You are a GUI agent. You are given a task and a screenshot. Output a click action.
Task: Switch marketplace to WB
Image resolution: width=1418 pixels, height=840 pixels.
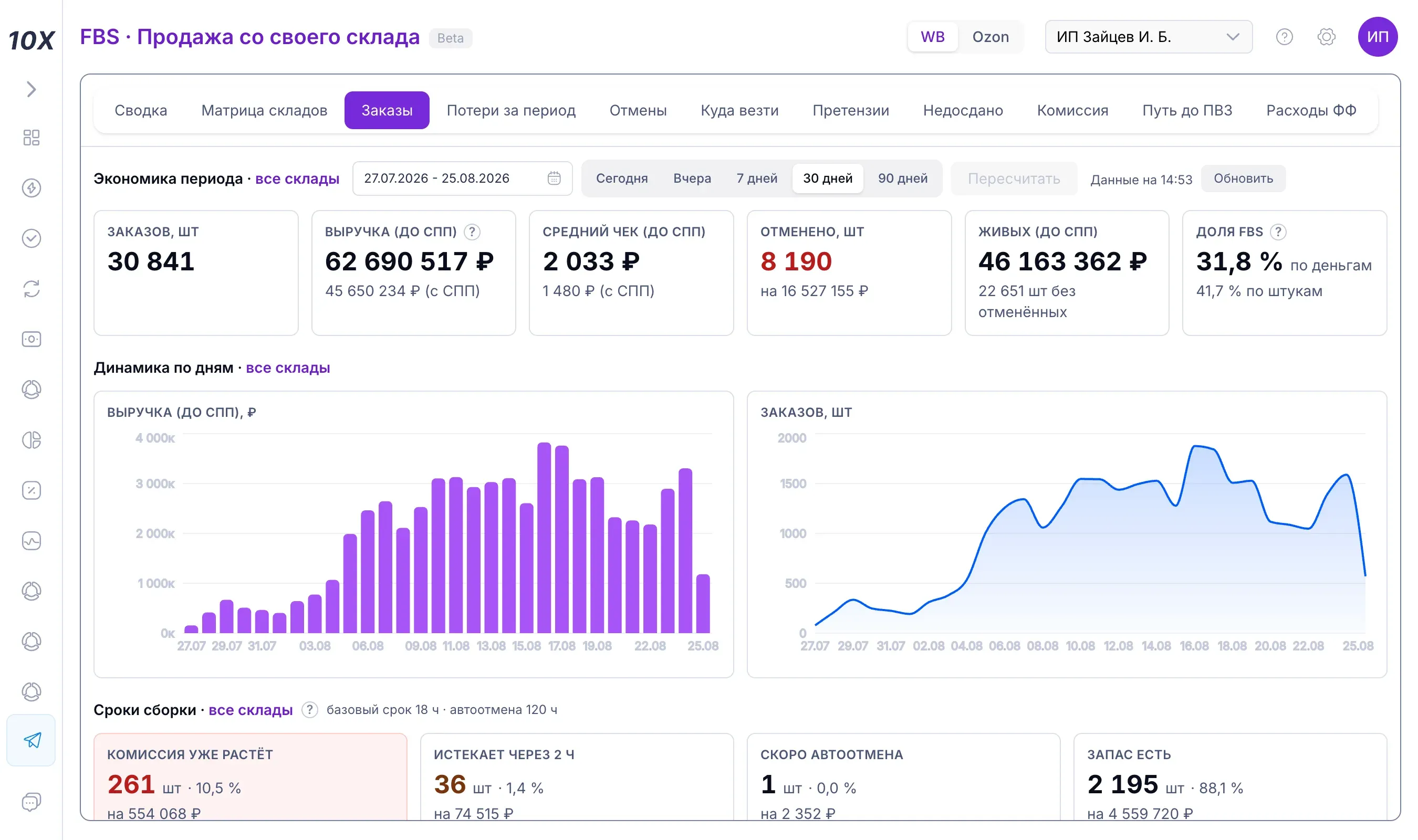(932, 37)
